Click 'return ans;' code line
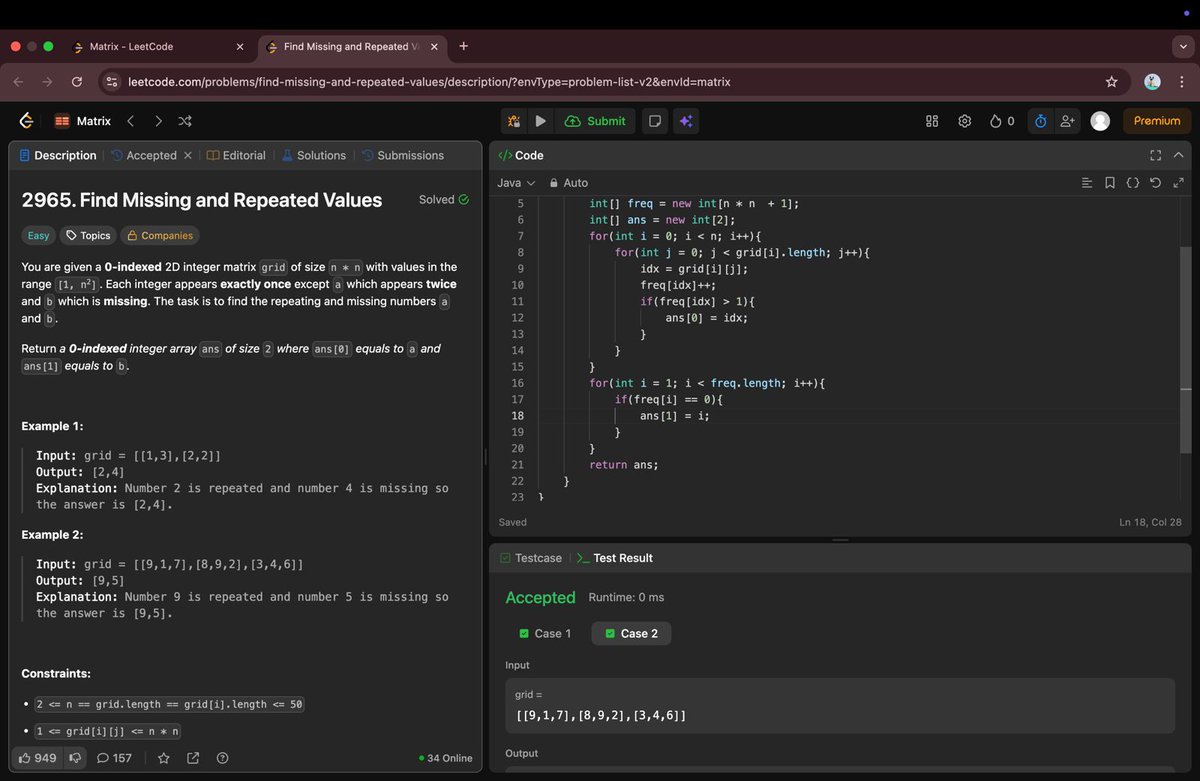Image resolution: width=1200 pixels, height=781 pixels. [623, 465]
